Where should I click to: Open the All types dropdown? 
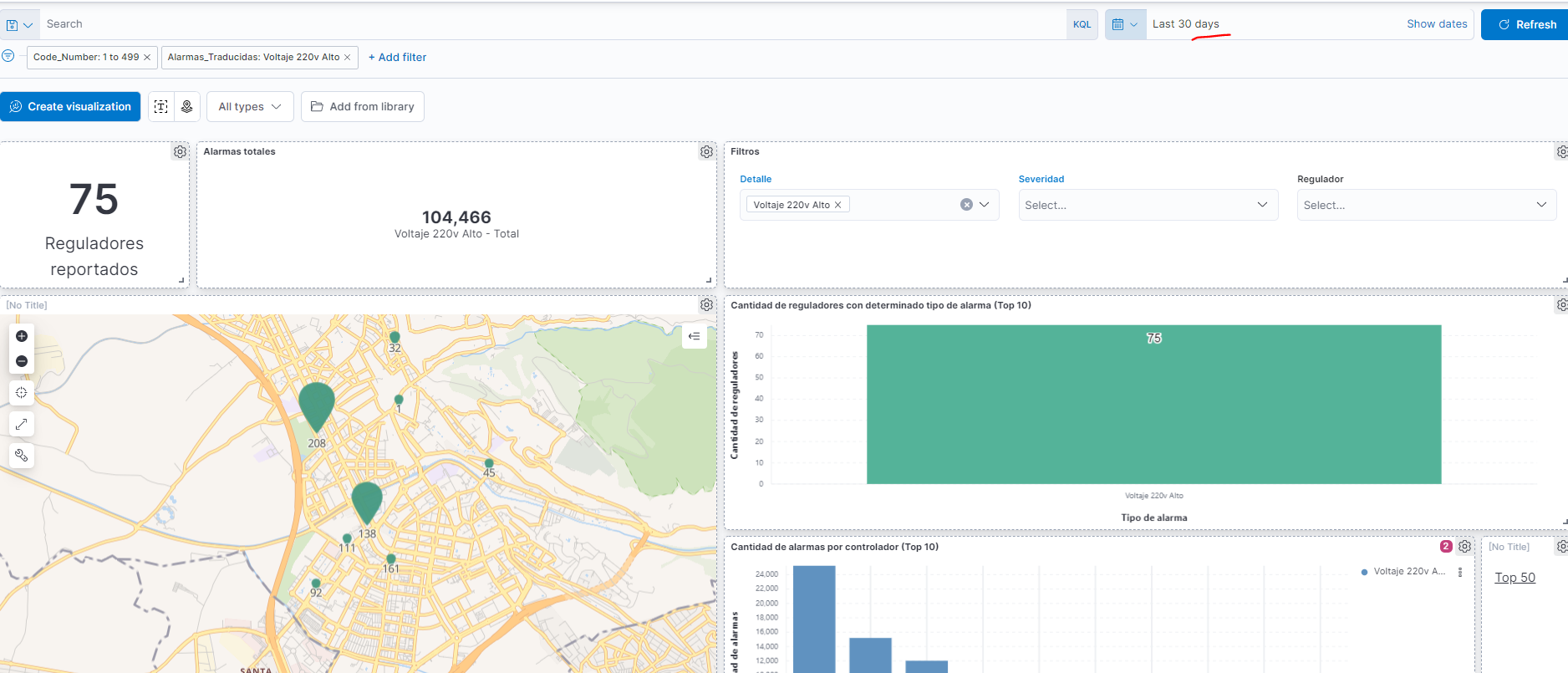pyautogui.click(x=250, y=106)
